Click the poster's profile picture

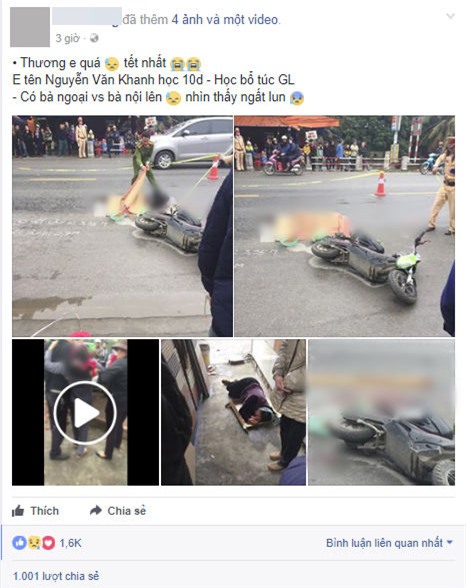tap(30, 27)
